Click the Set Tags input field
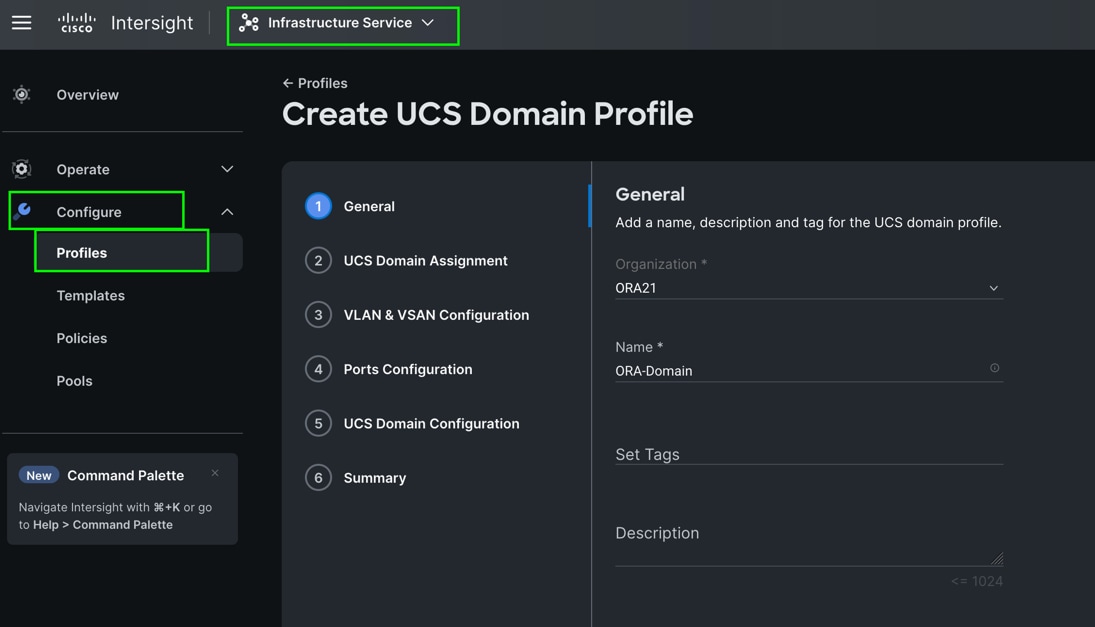This screenshot has width=1095, height=627. point(808,454)
